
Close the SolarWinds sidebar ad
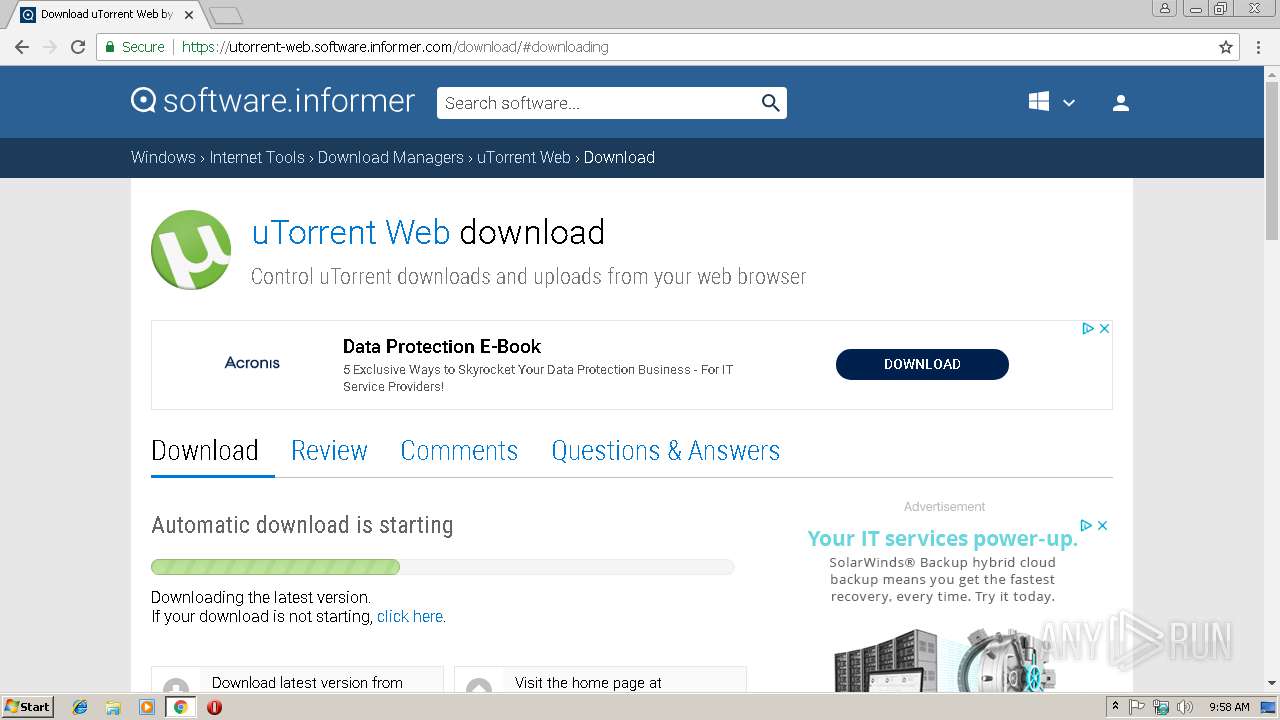(x=1103, y=525)
